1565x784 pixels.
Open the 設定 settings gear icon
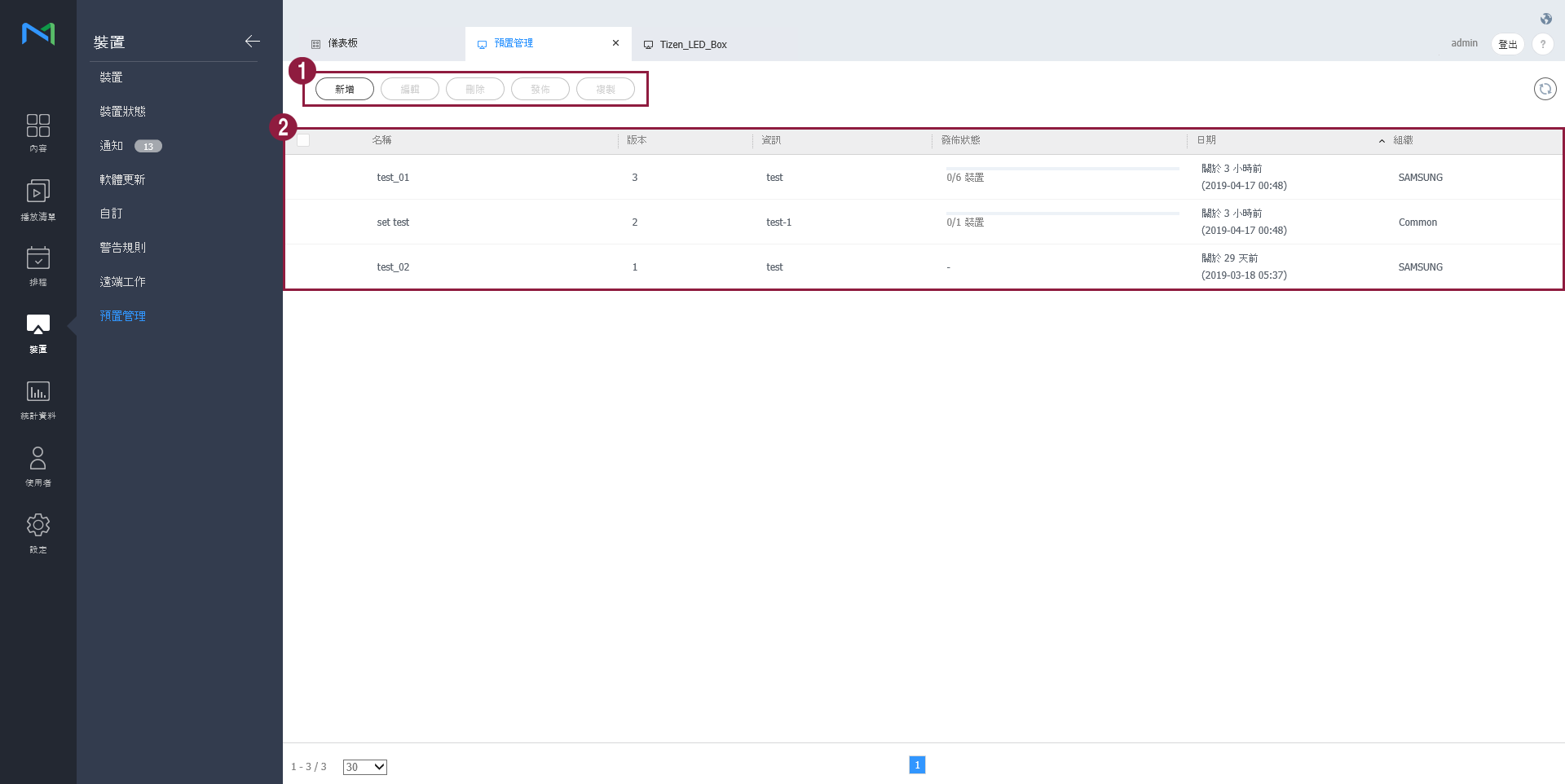coord(37,533)
